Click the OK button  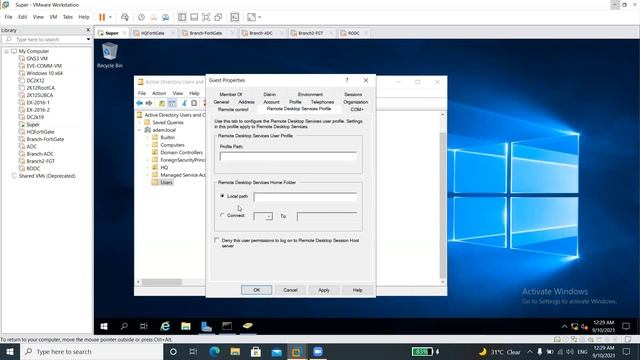256,290
